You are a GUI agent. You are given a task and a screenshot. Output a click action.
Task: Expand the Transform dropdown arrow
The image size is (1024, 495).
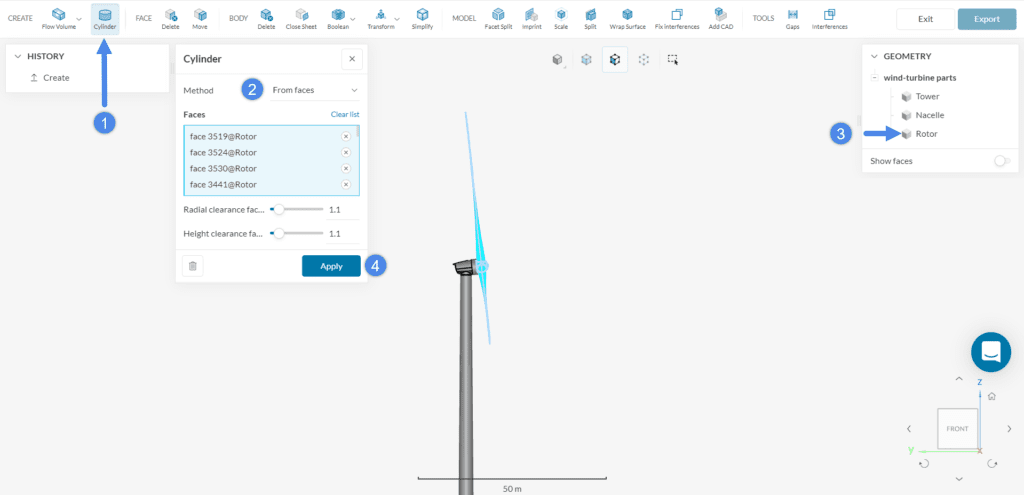tap(398, 20)
